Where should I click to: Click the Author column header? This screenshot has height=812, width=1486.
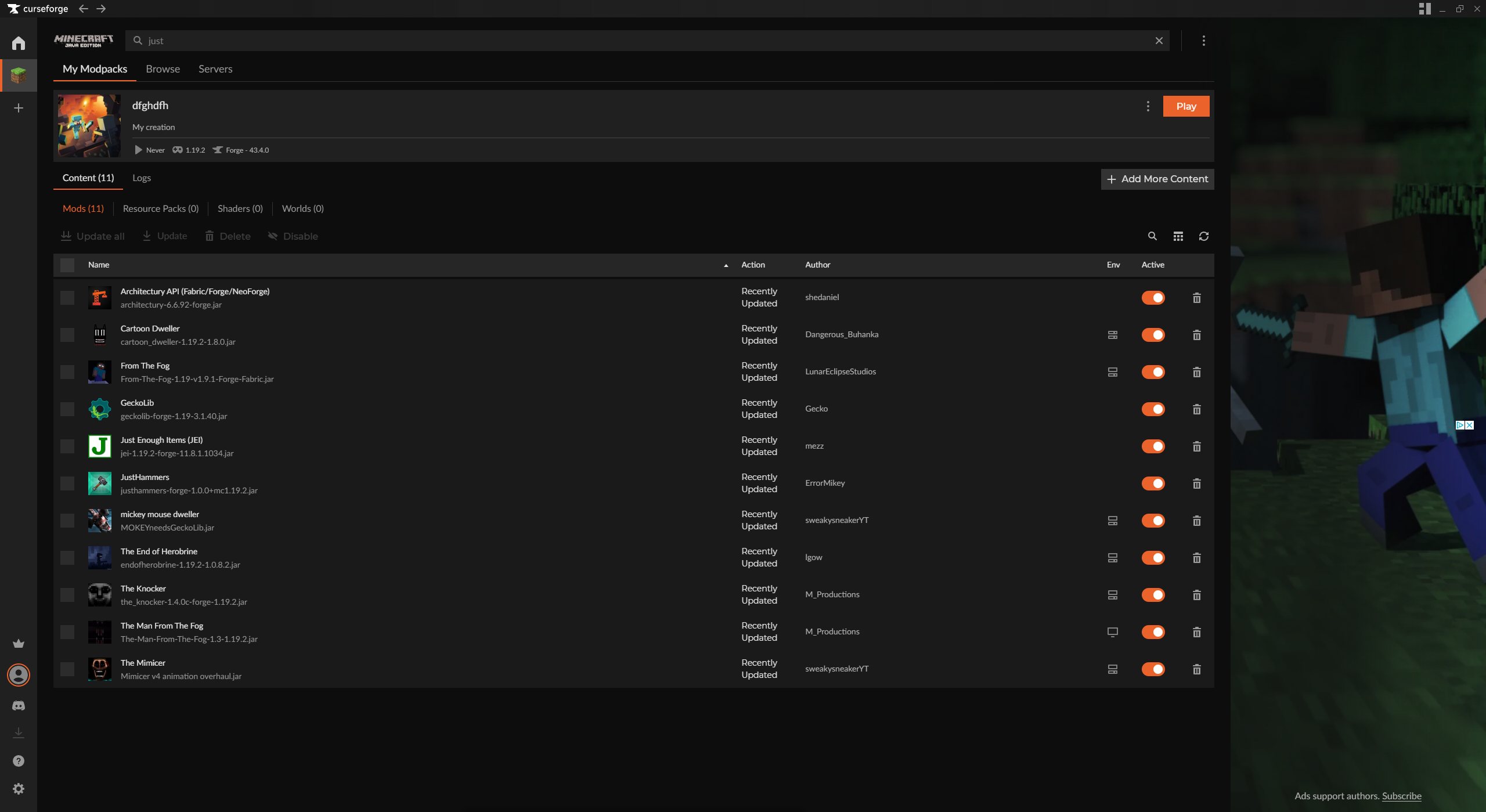pyautogui.click(x=817, y=265)
